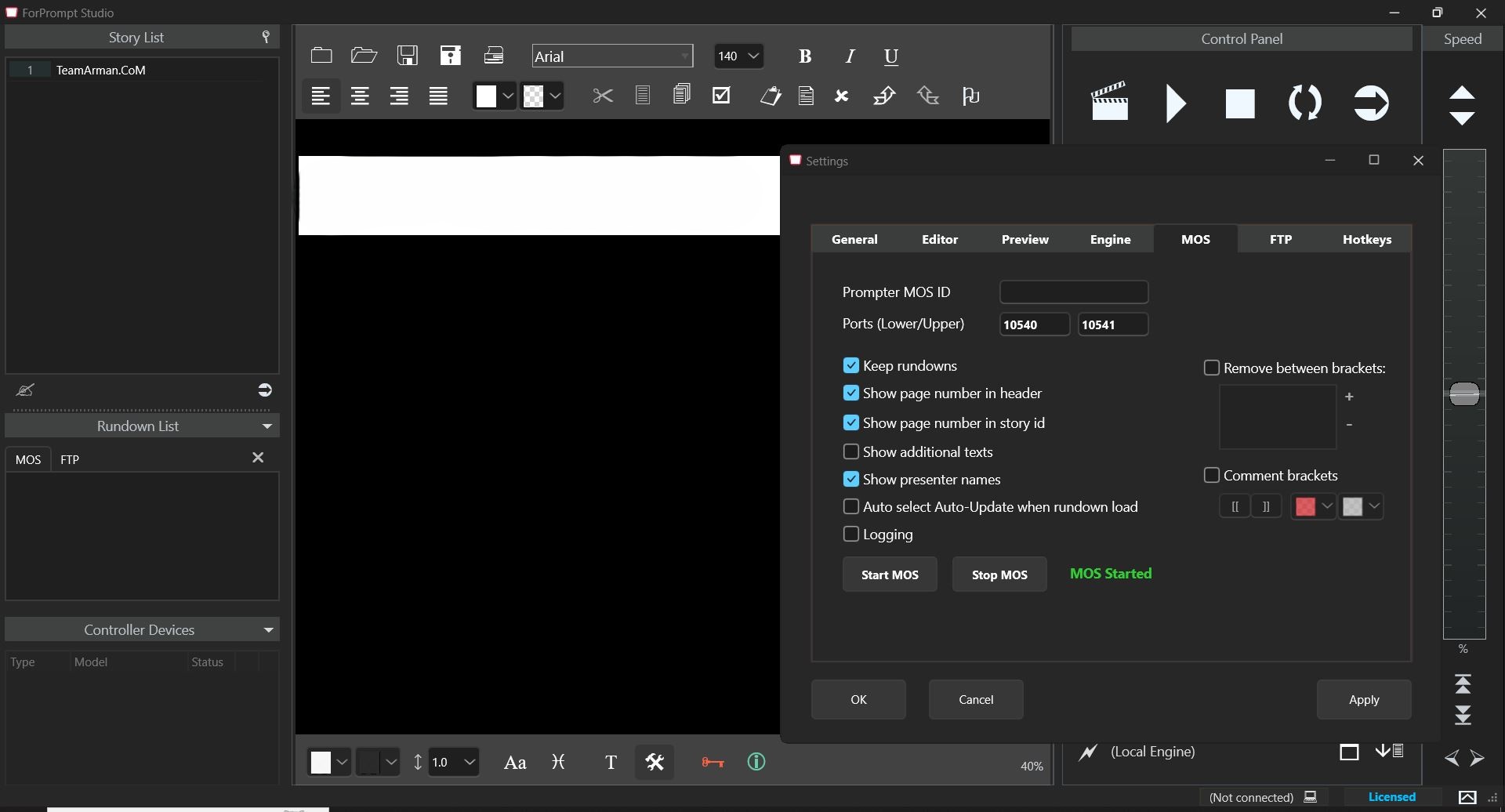Uncheck Show page number in story id
The height and width of the screenshot is (812, 1505).
pos(850,423)
